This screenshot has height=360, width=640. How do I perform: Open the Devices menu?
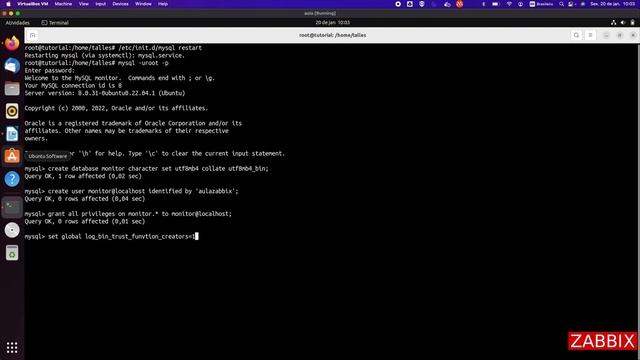coord(120,4)
